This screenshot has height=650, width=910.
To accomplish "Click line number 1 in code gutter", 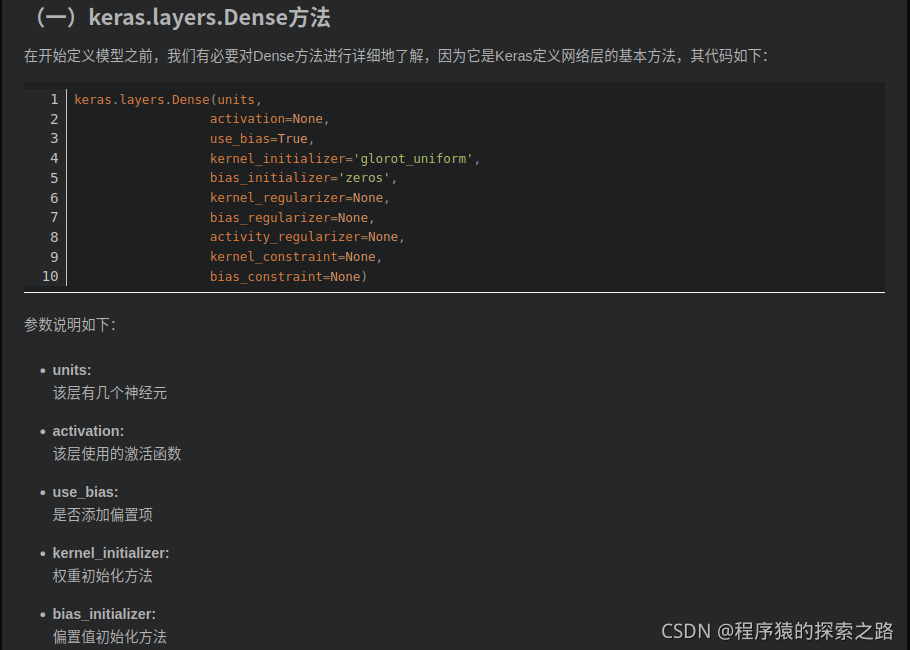I will pyautogui.click(x=54, y=100).
